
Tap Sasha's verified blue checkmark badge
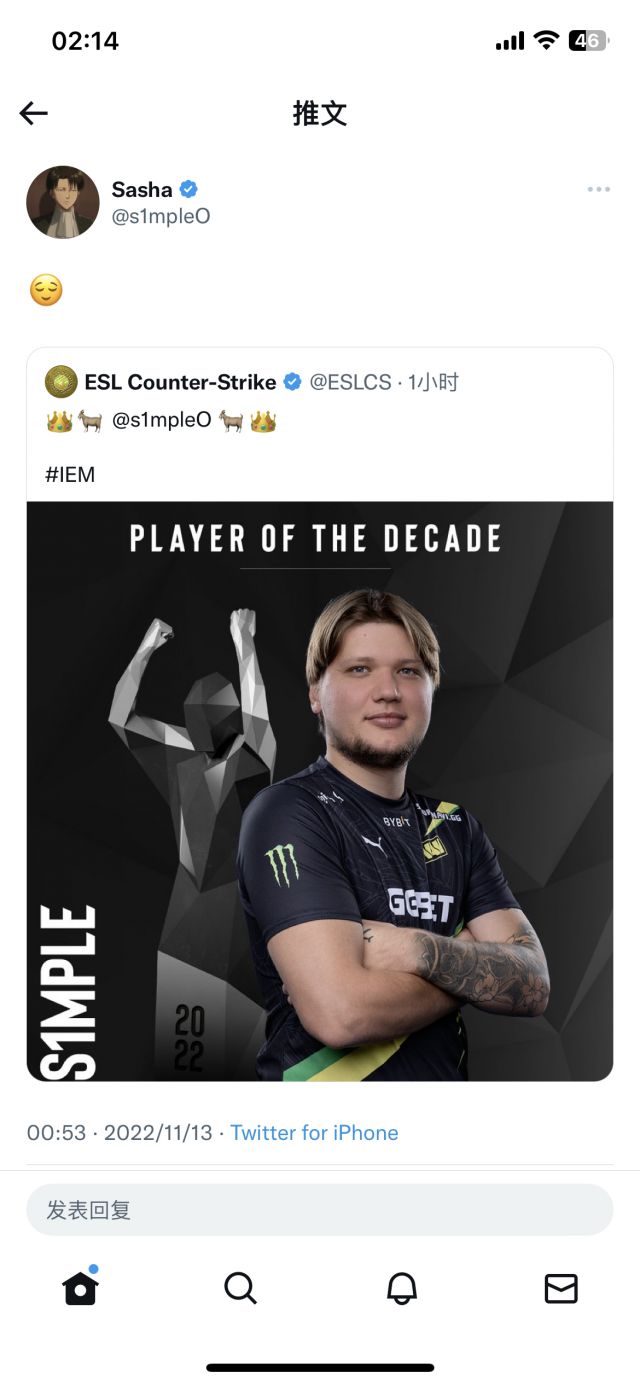[x=188, y=189]
